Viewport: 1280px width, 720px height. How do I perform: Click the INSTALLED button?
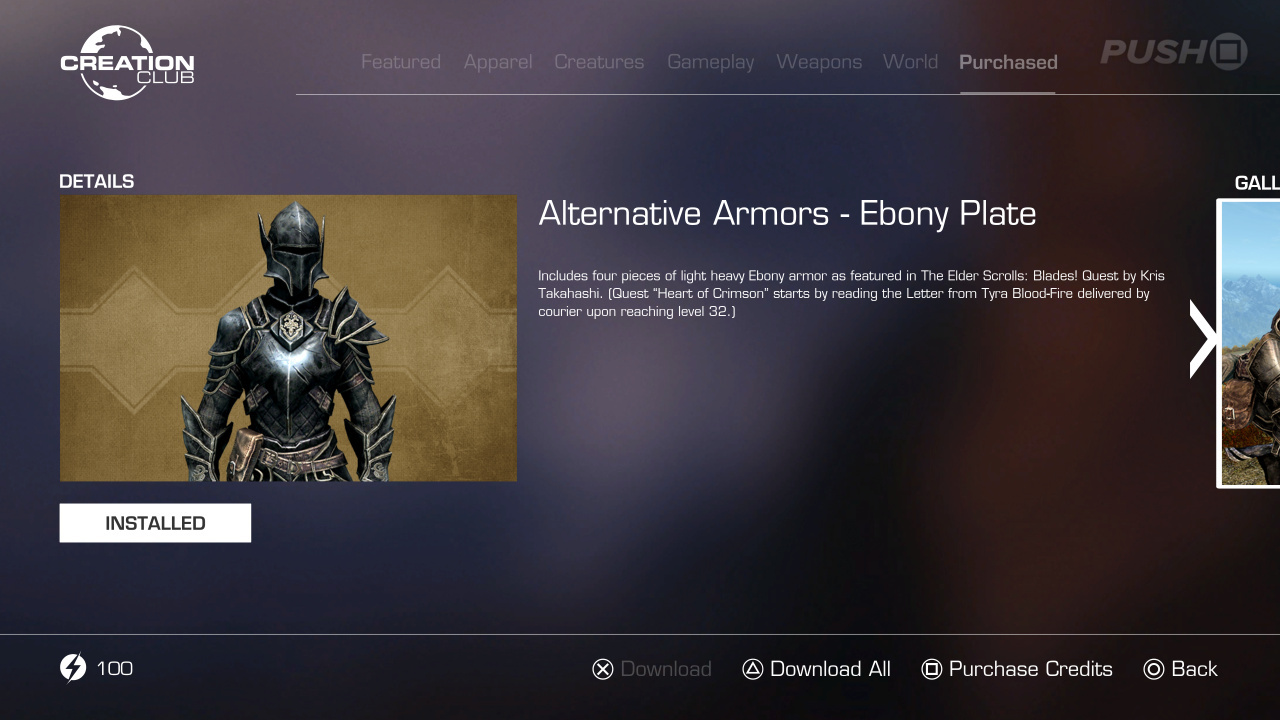[x=155, y=523]
